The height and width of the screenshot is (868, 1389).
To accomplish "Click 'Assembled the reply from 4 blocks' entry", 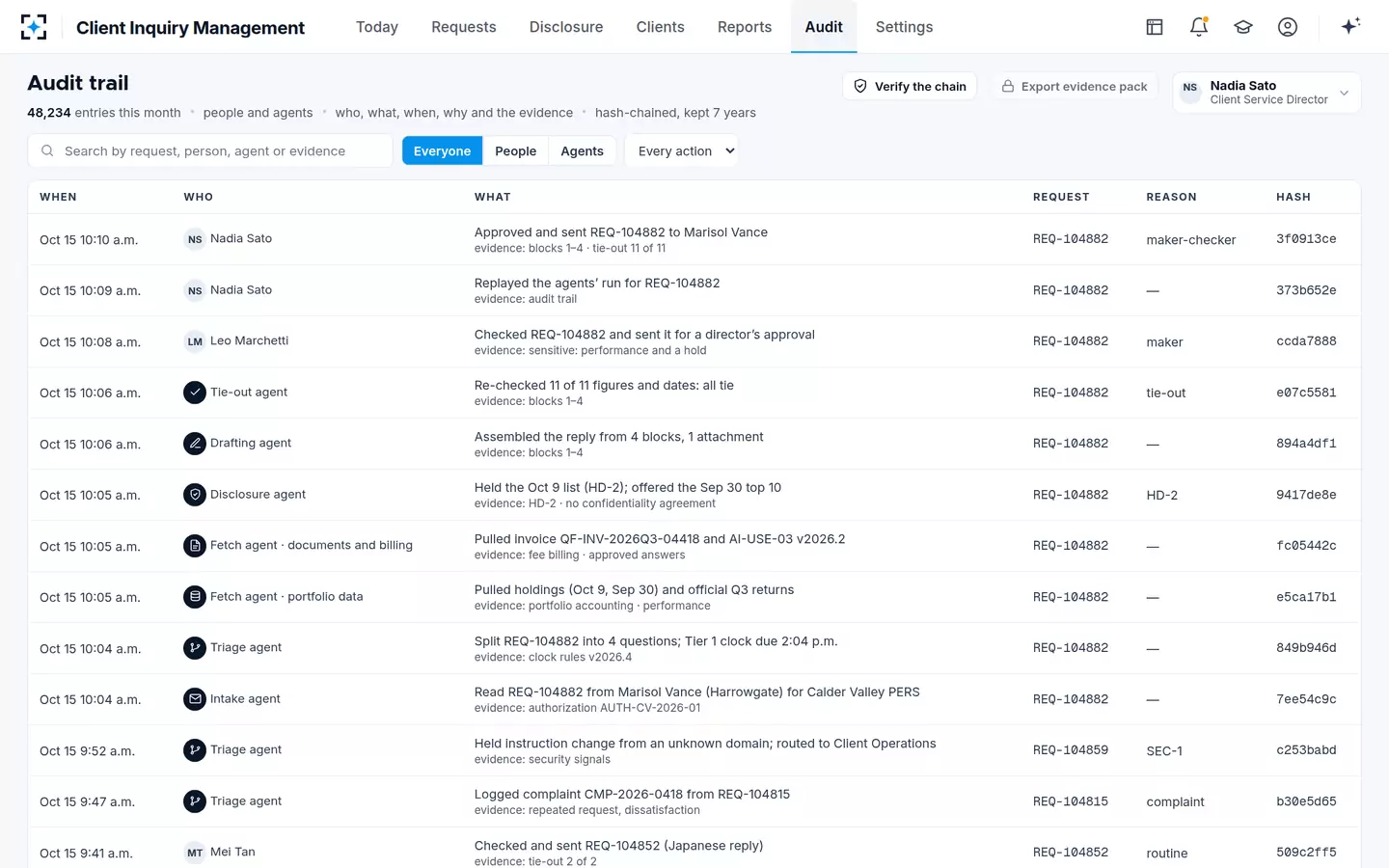I will [x=618, y=437].
